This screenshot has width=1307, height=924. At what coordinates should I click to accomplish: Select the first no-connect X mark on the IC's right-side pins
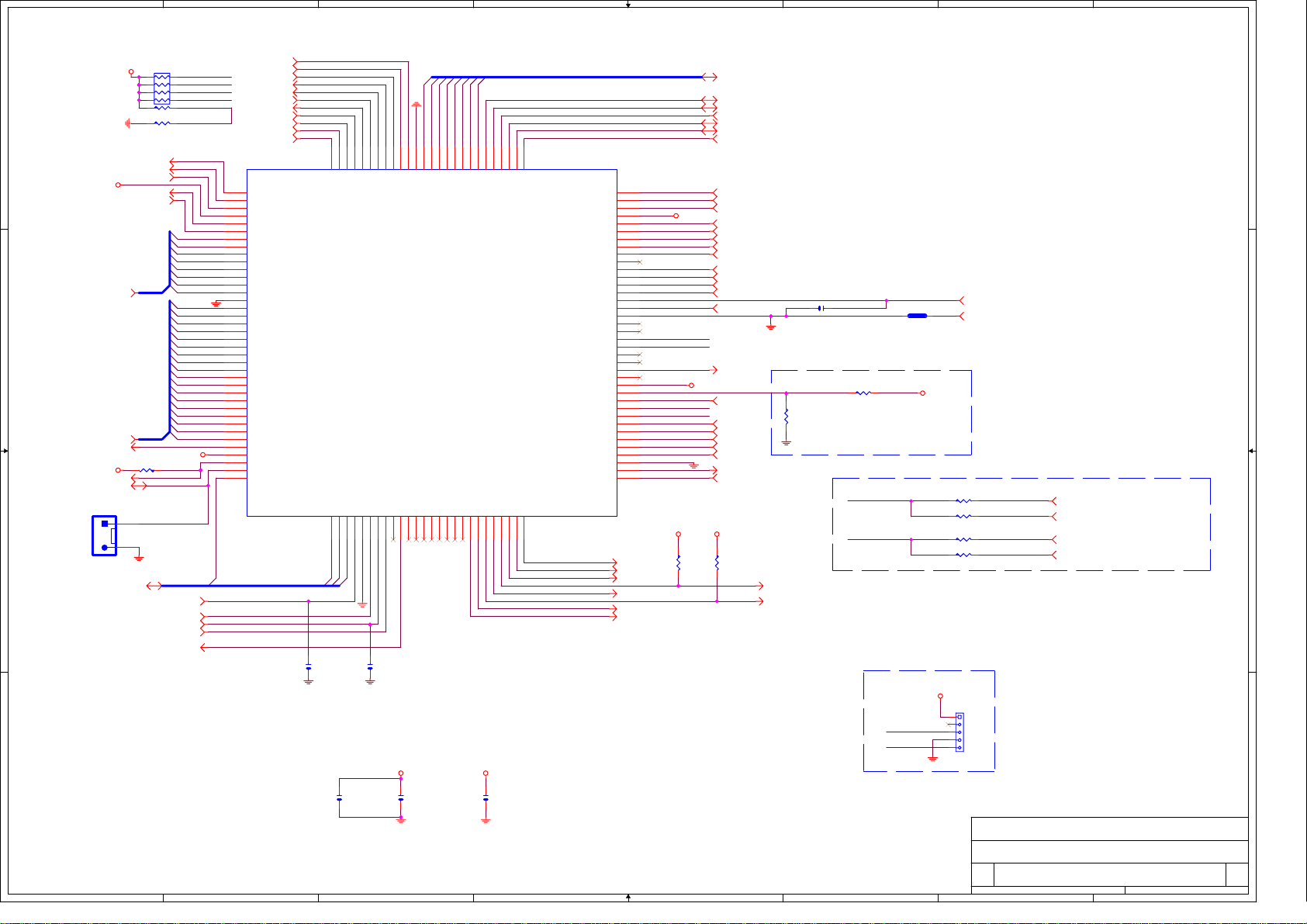(x=640, y=262)
